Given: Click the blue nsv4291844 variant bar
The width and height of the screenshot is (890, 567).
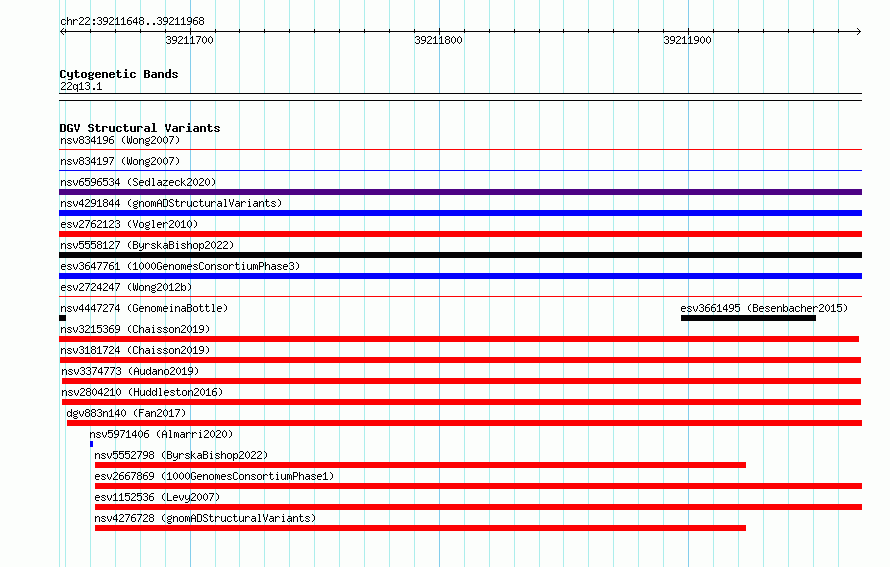Looking at the screenshot, I should (x=460, y=213).
